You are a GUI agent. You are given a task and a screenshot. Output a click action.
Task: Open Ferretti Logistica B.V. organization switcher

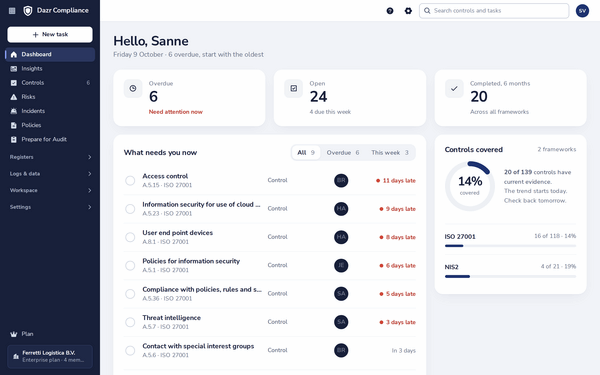click(x=50, y=356)
